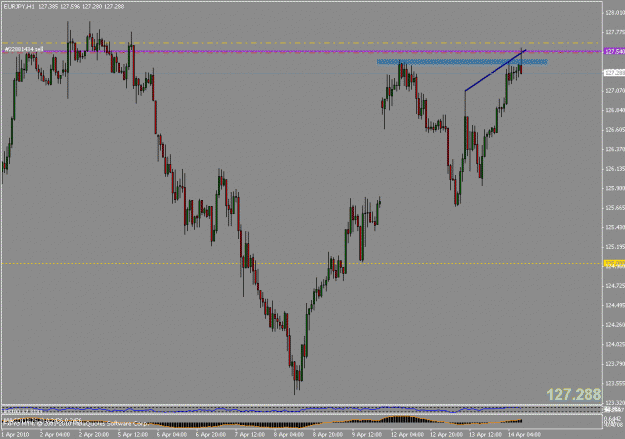The height and width of the screenshot is (439, 625).
Task: Click the 14 Apr 04:00 time label
Action: (x=524, y=434)
